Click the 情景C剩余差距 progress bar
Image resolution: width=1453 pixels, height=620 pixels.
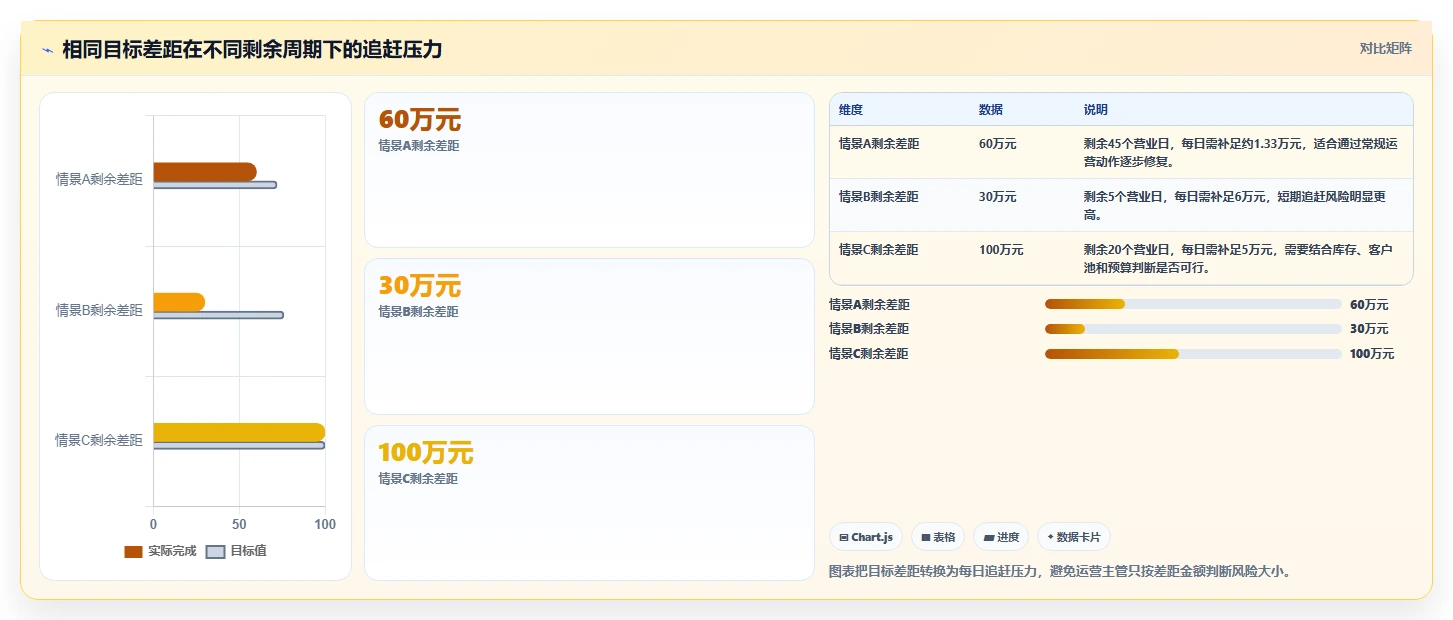[x=1193, y=354]
